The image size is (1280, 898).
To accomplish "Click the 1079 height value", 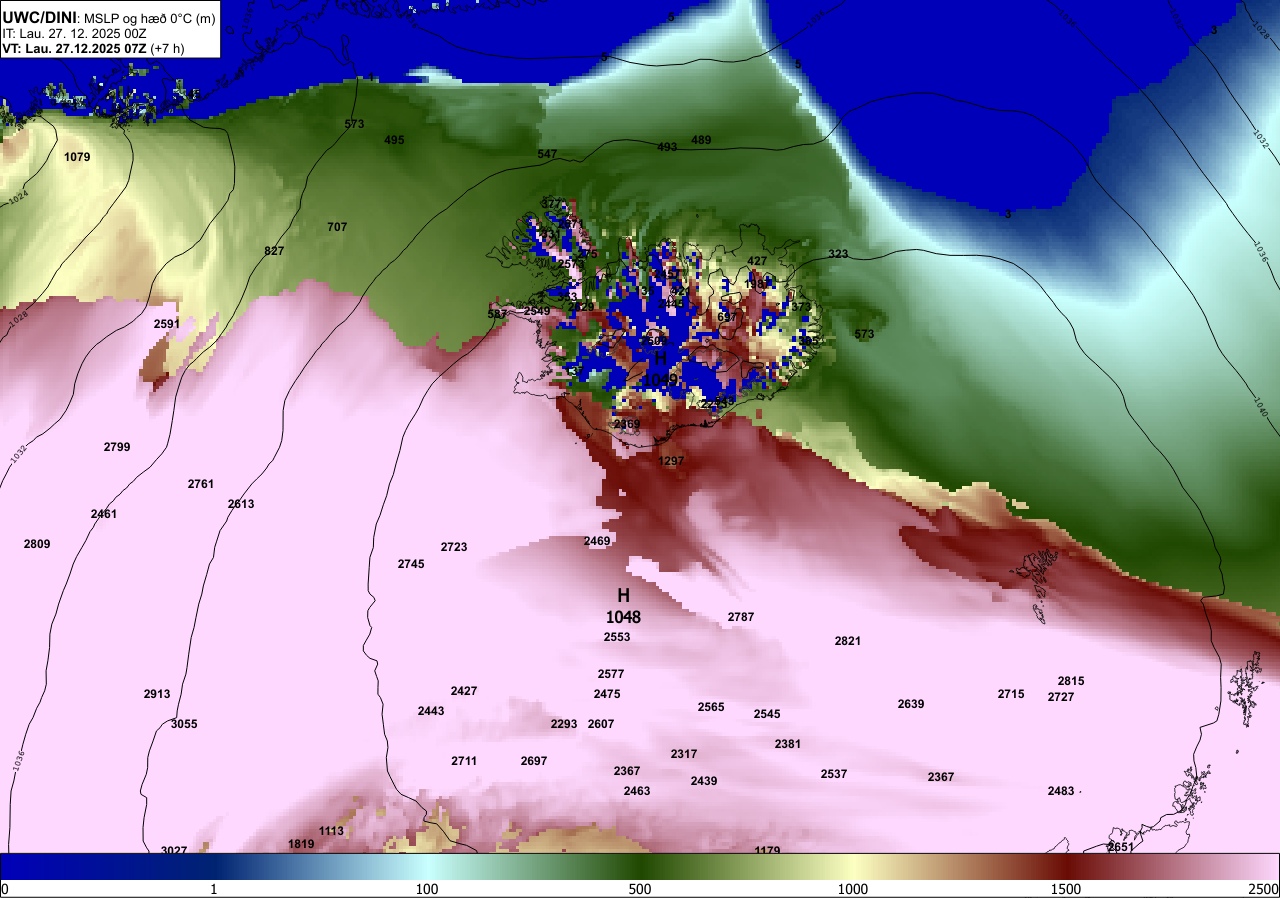I will coord(77,157).
